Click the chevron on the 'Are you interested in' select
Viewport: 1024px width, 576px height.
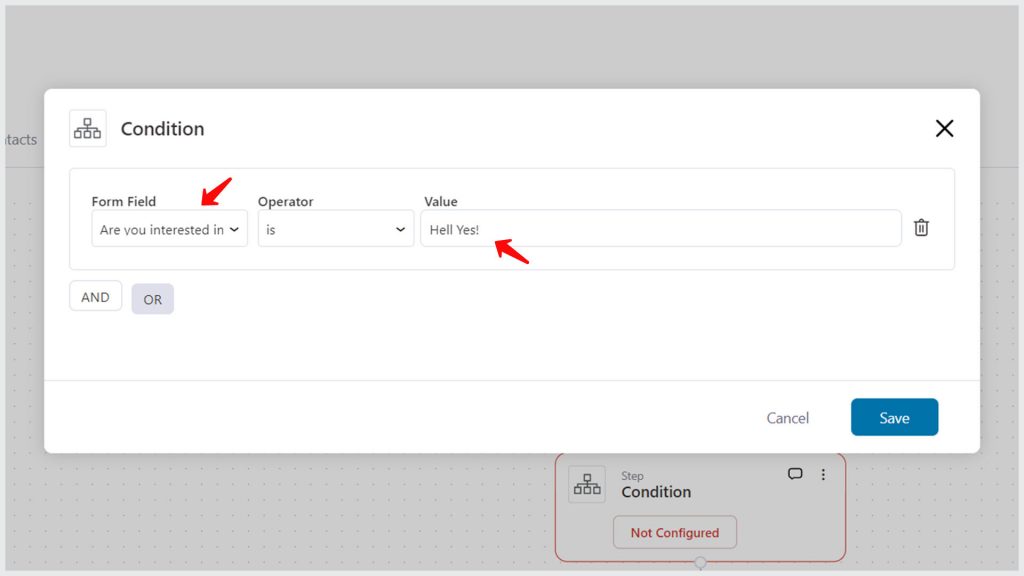(234, 229)
